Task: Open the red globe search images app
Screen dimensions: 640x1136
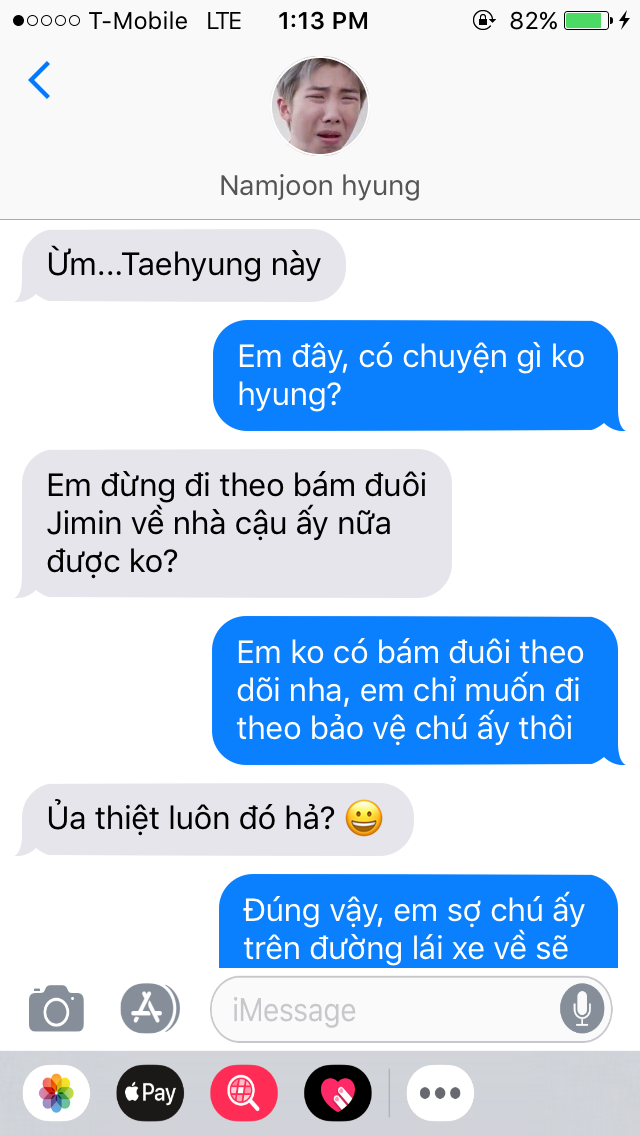Action: pyautogui.click(x=244, y=1093)
